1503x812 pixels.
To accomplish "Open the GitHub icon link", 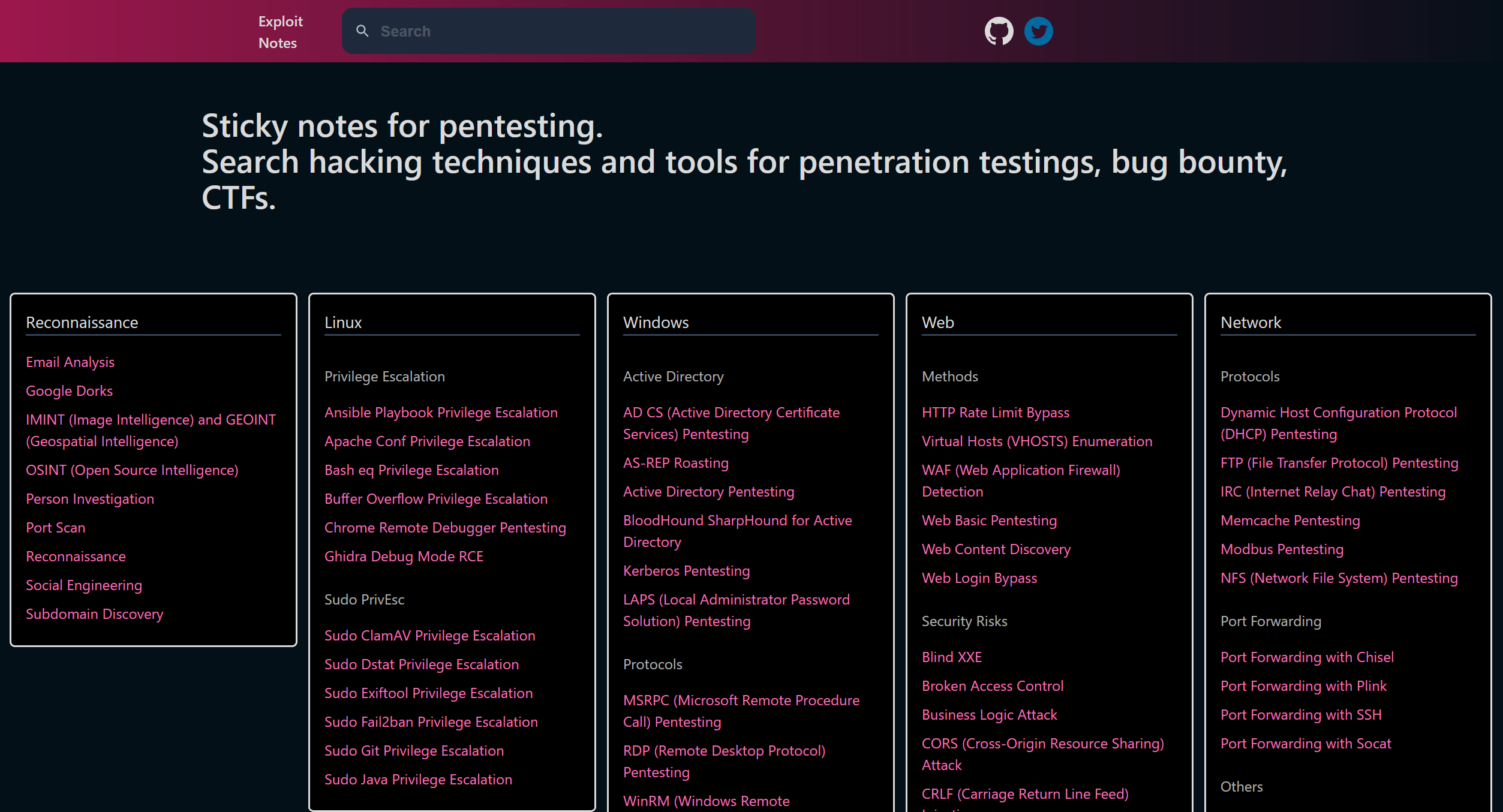I will tap(999, 31).
